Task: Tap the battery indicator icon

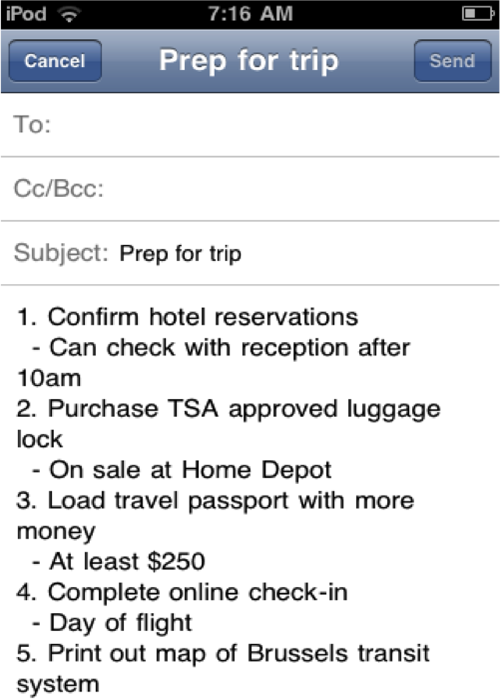Action: 478,14
